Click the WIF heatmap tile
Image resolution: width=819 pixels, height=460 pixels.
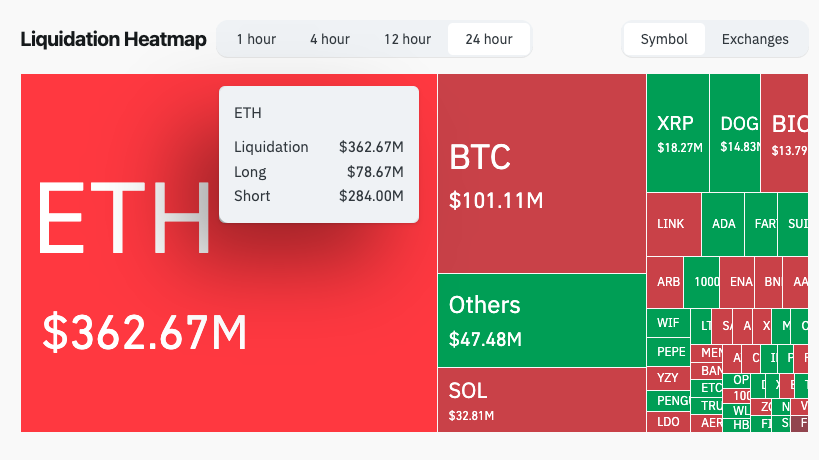pyautogui.click(x=667, y=323)
